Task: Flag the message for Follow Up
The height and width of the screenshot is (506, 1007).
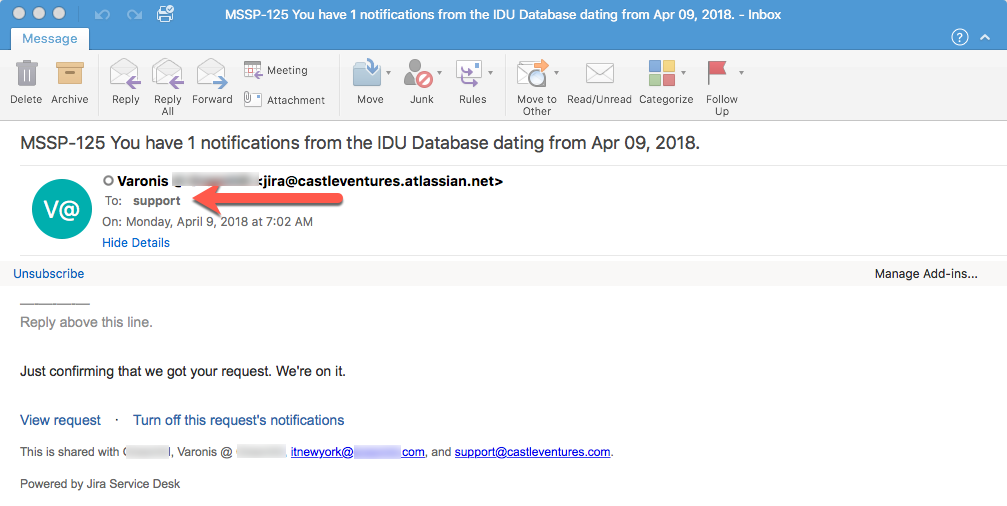Action: click(717, 73)
